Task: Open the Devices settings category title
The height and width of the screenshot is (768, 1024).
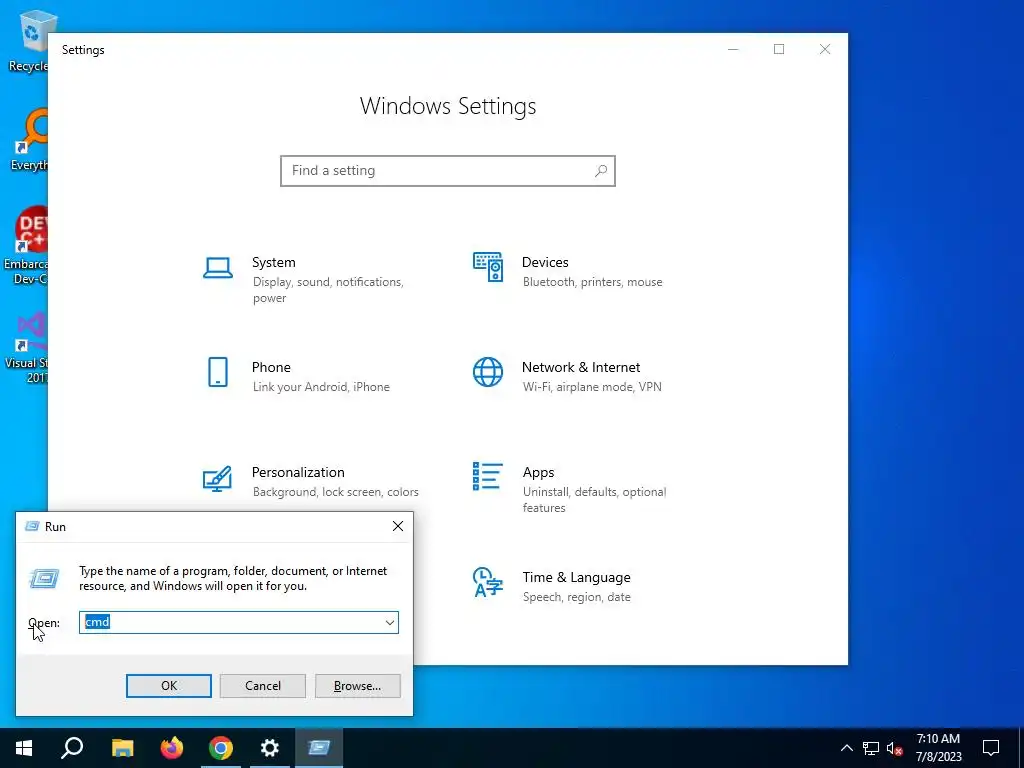Action: coord(545,262)
